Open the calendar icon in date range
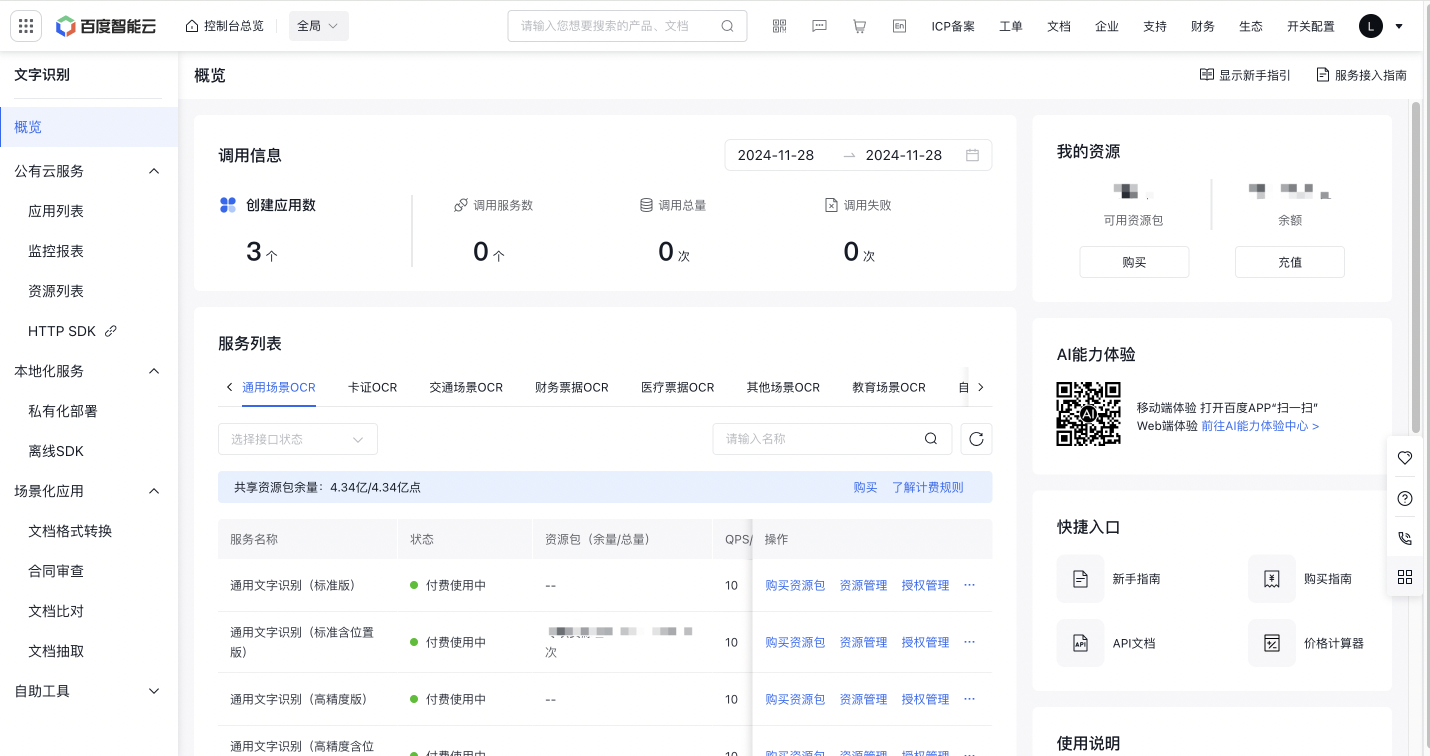 972,155
